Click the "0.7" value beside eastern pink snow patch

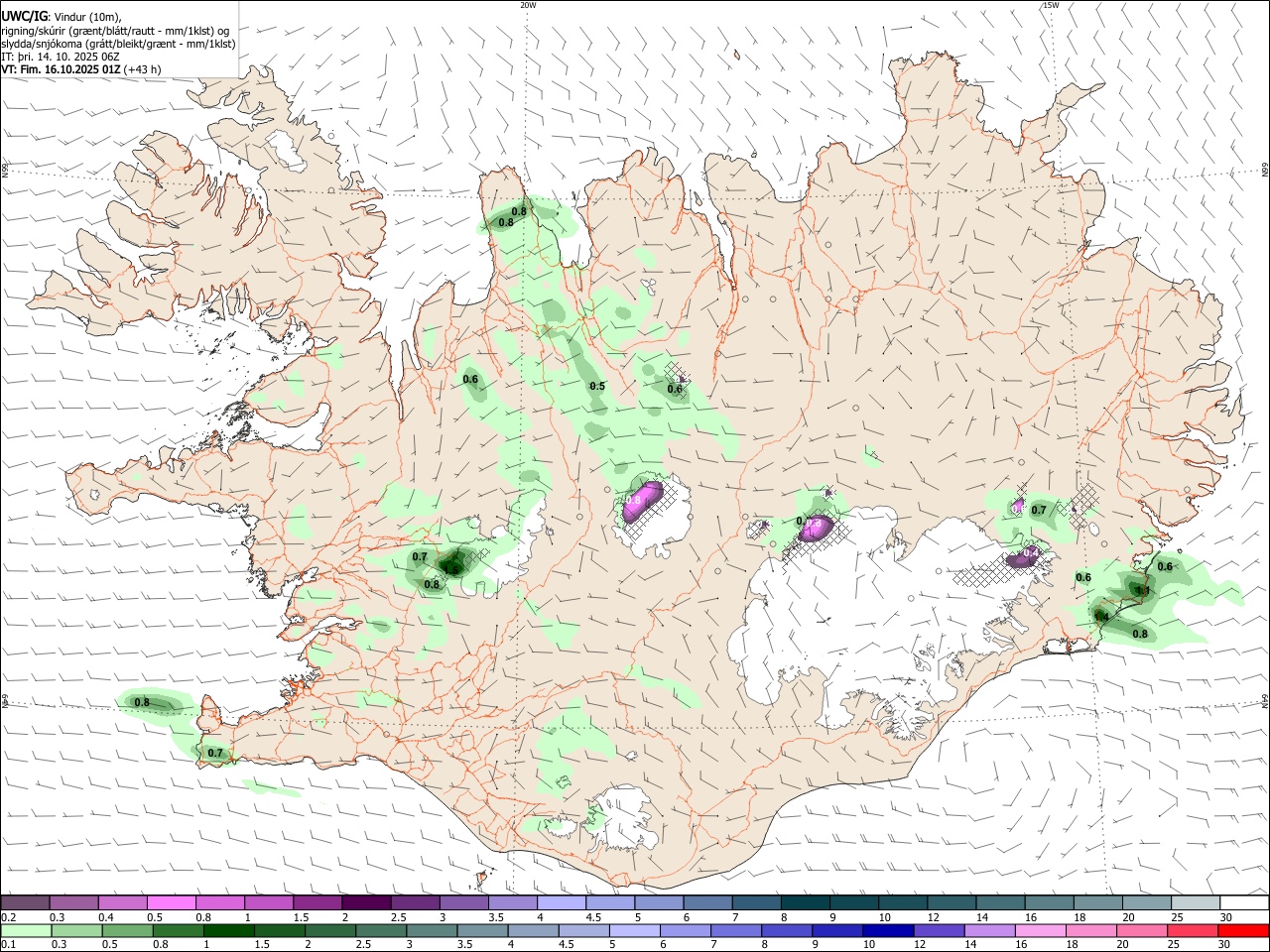(1039, 511)
